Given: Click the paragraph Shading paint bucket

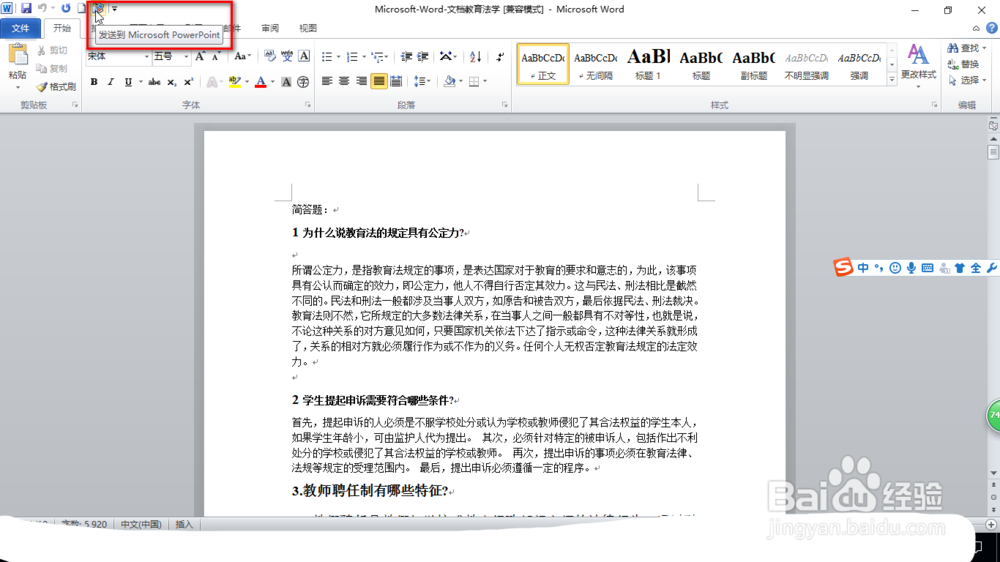Looking at the screenshot, I should [x=450, y=82].
